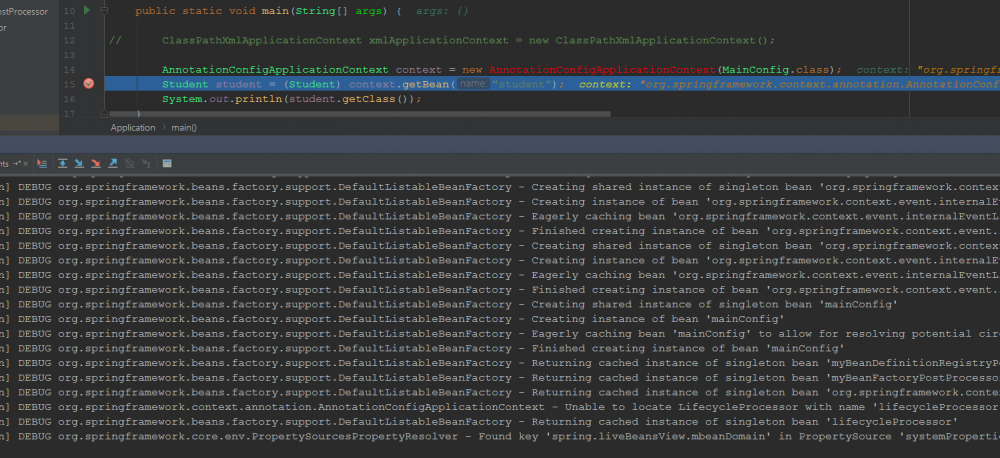This screenshot has height=458, width=1000.
Task: Click 'public static void main' declaration
Action: tap(212, 11)
